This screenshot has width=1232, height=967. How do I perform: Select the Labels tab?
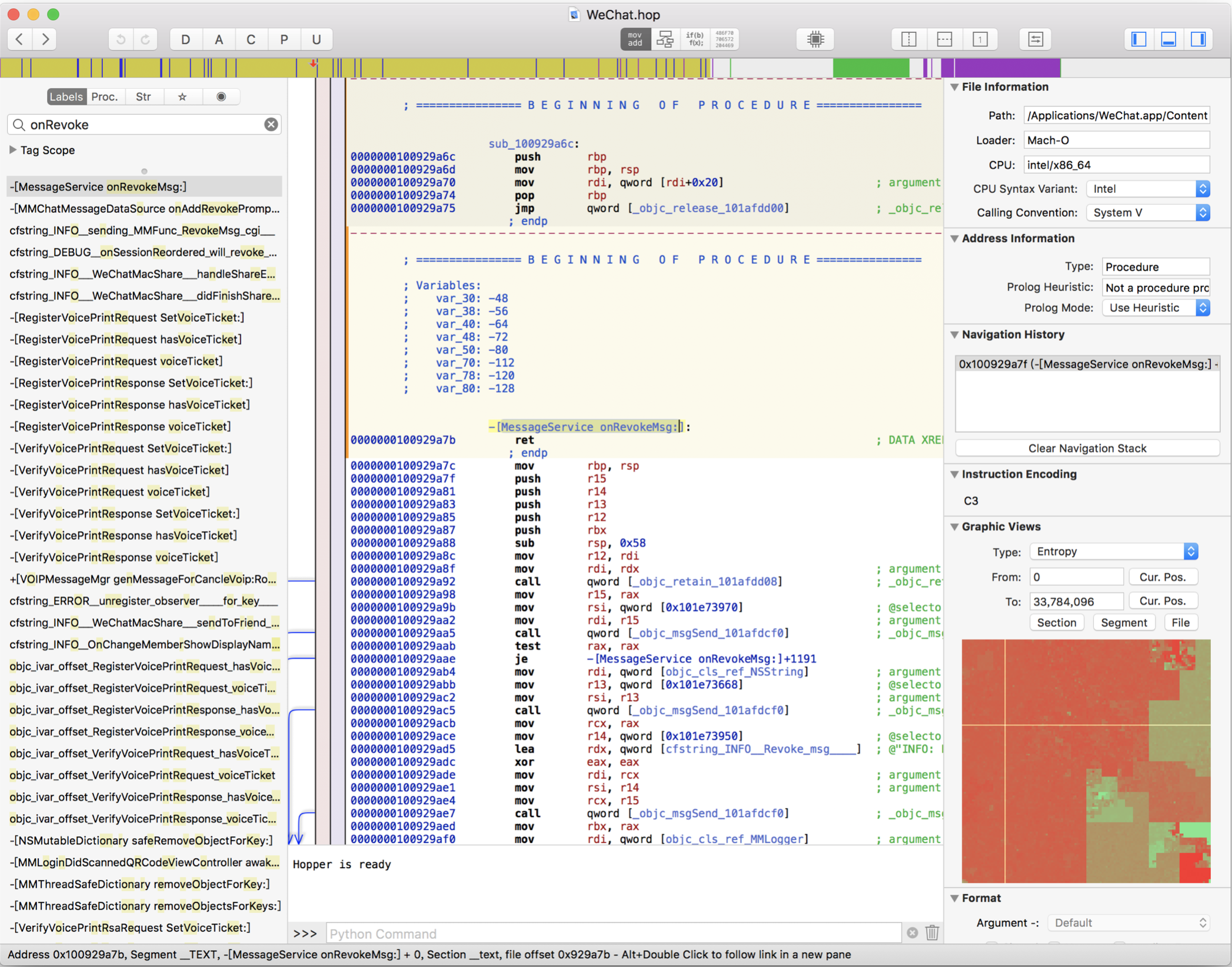(x=66, y=96)
